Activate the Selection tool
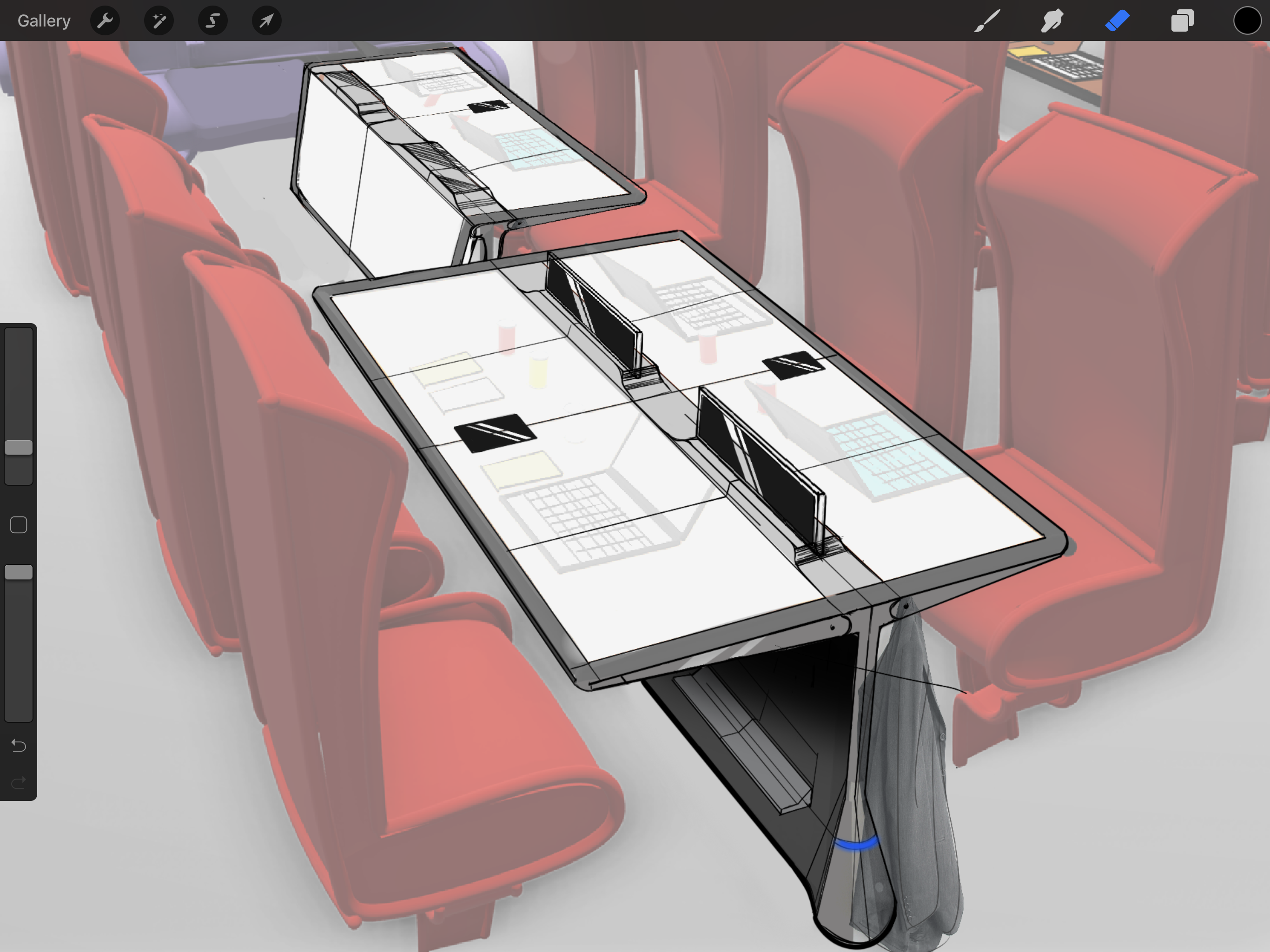 coord(212,20)
